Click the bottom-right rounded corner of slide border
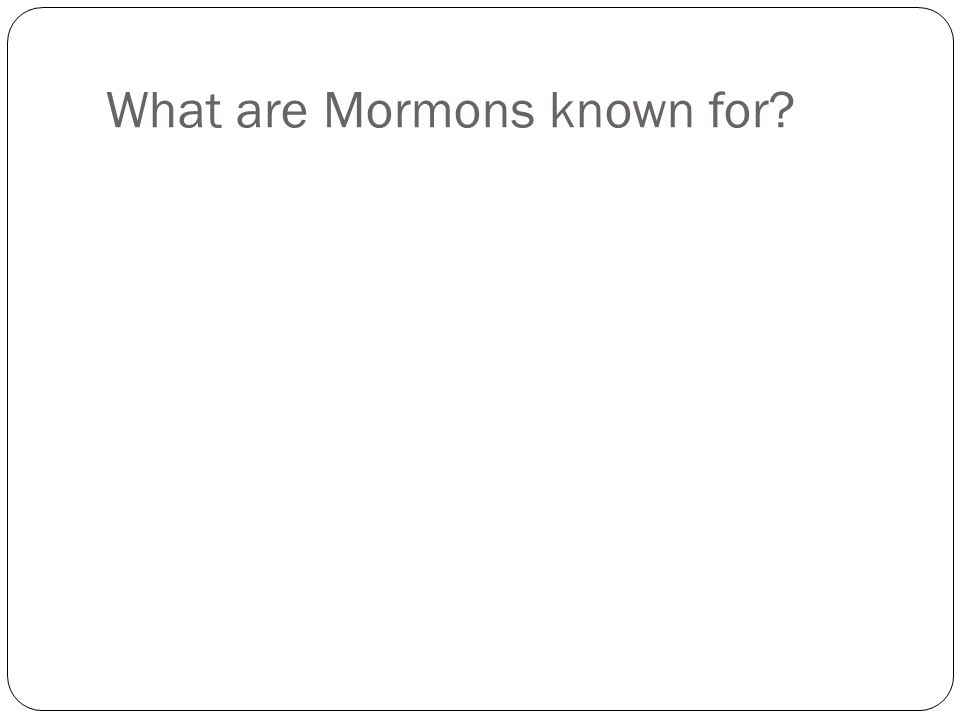 (942, 700)
